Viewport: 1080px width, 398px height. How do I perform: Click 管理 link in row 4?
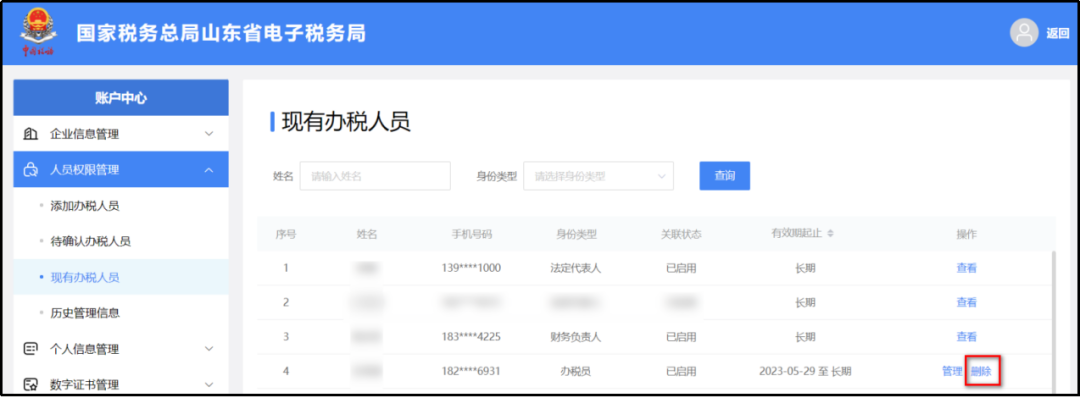click(x=952, y=371)
